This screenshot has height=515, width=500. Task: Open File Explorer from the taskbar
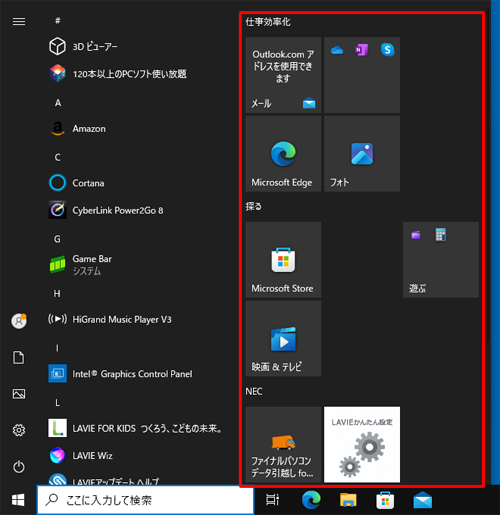pyautogui.click(x=348, y=500)
